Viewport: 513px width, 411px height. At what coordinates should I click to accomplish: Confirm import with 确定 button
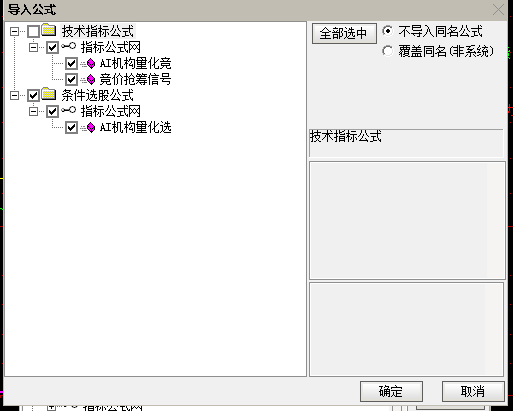coord(391,391)
